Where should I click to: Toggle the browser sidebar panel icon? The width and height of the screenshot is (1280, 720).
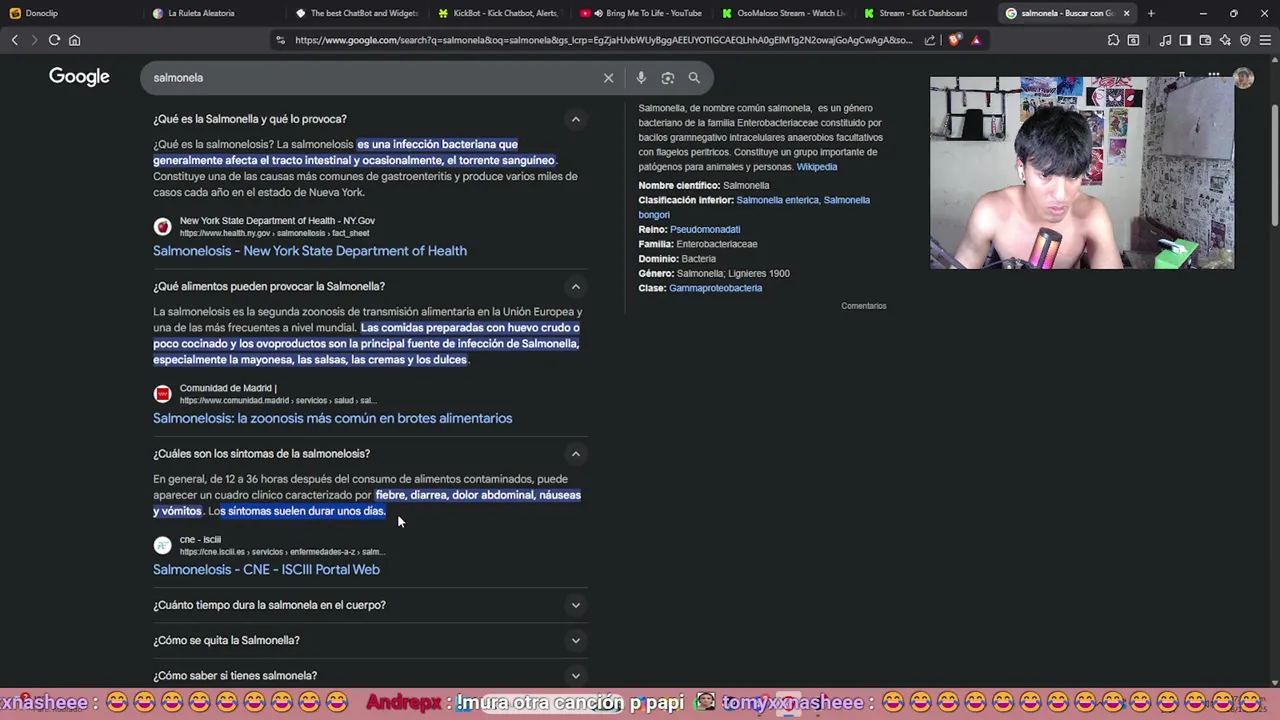(1185, 40)
